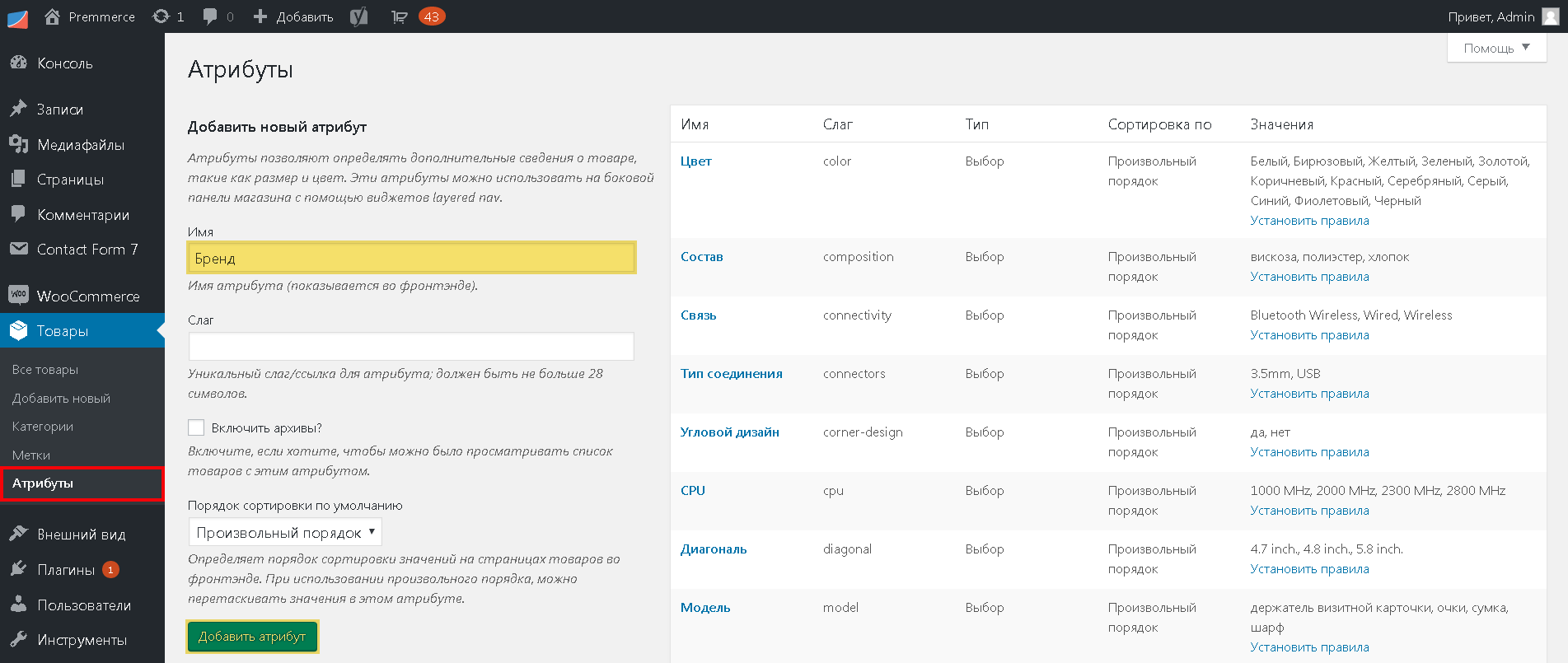Viewport: 1568px width, 663px height.
Task: Open the Диагональ attribute link
Action: click(714, 549)
